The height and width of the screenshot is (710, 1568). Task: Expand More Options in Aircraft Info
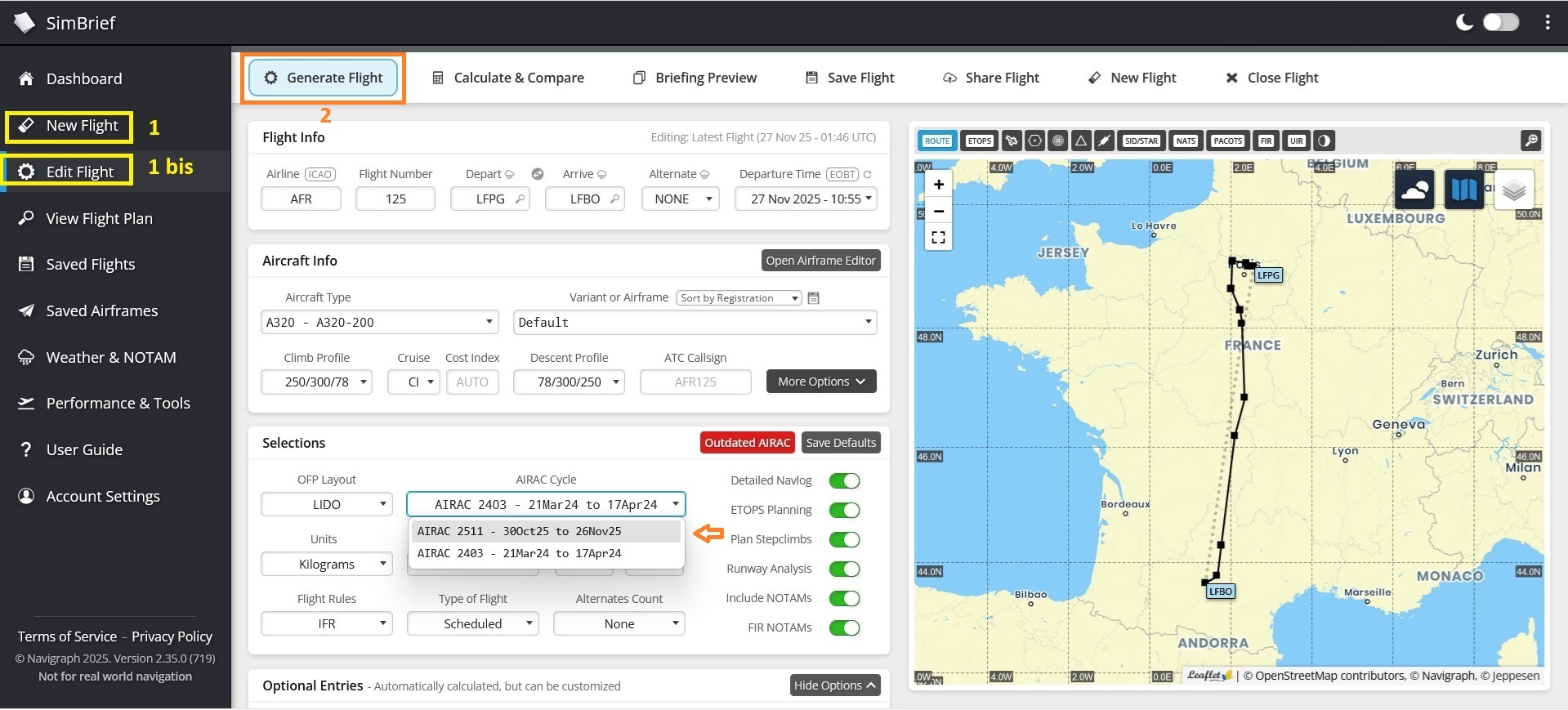point(821,382)
